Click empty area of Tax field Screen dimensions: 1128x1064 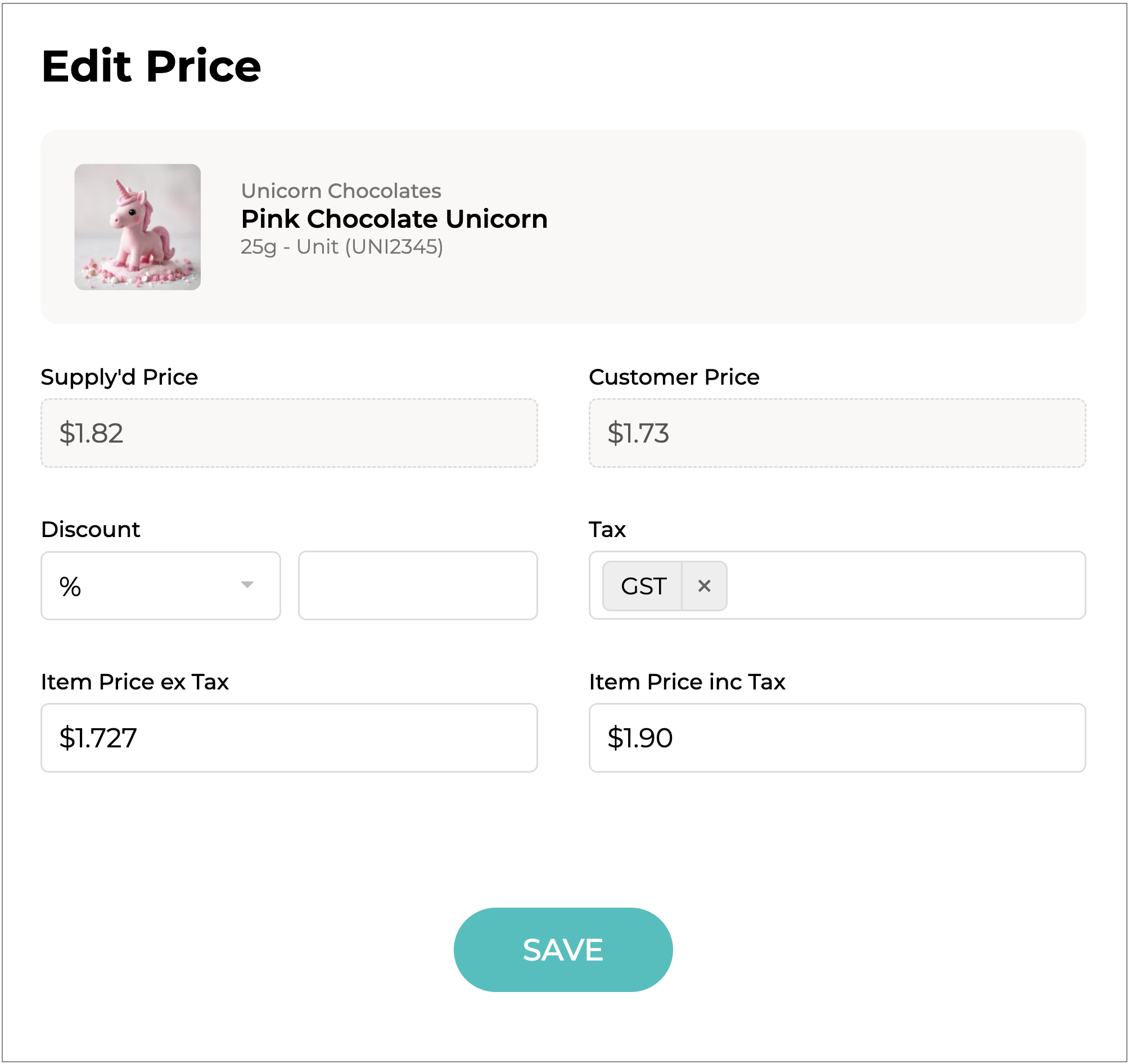pos(908,585)
